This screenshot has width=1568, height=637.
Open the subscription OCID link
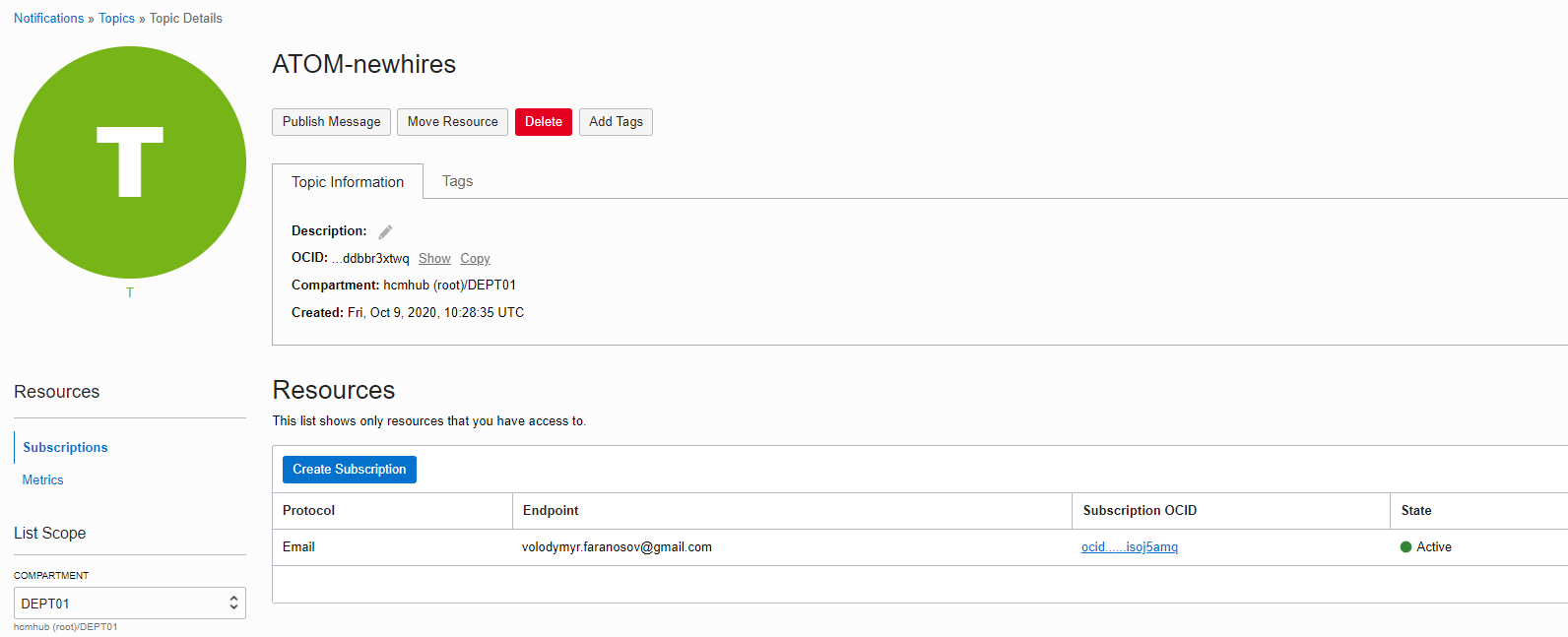(x=1129, y=547)
